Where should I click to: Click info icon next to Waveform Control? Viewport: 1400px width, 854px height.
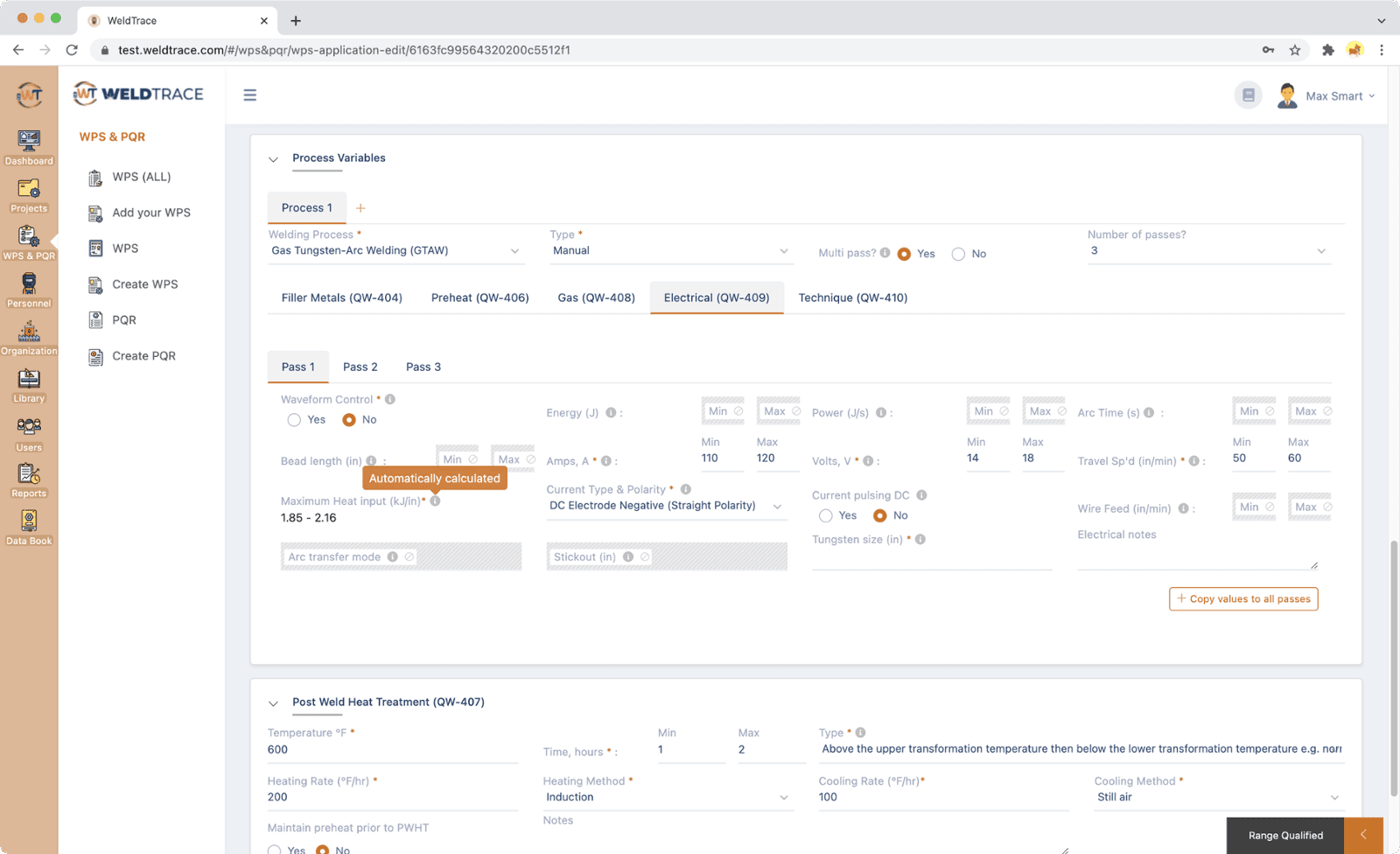click(390, 399)
